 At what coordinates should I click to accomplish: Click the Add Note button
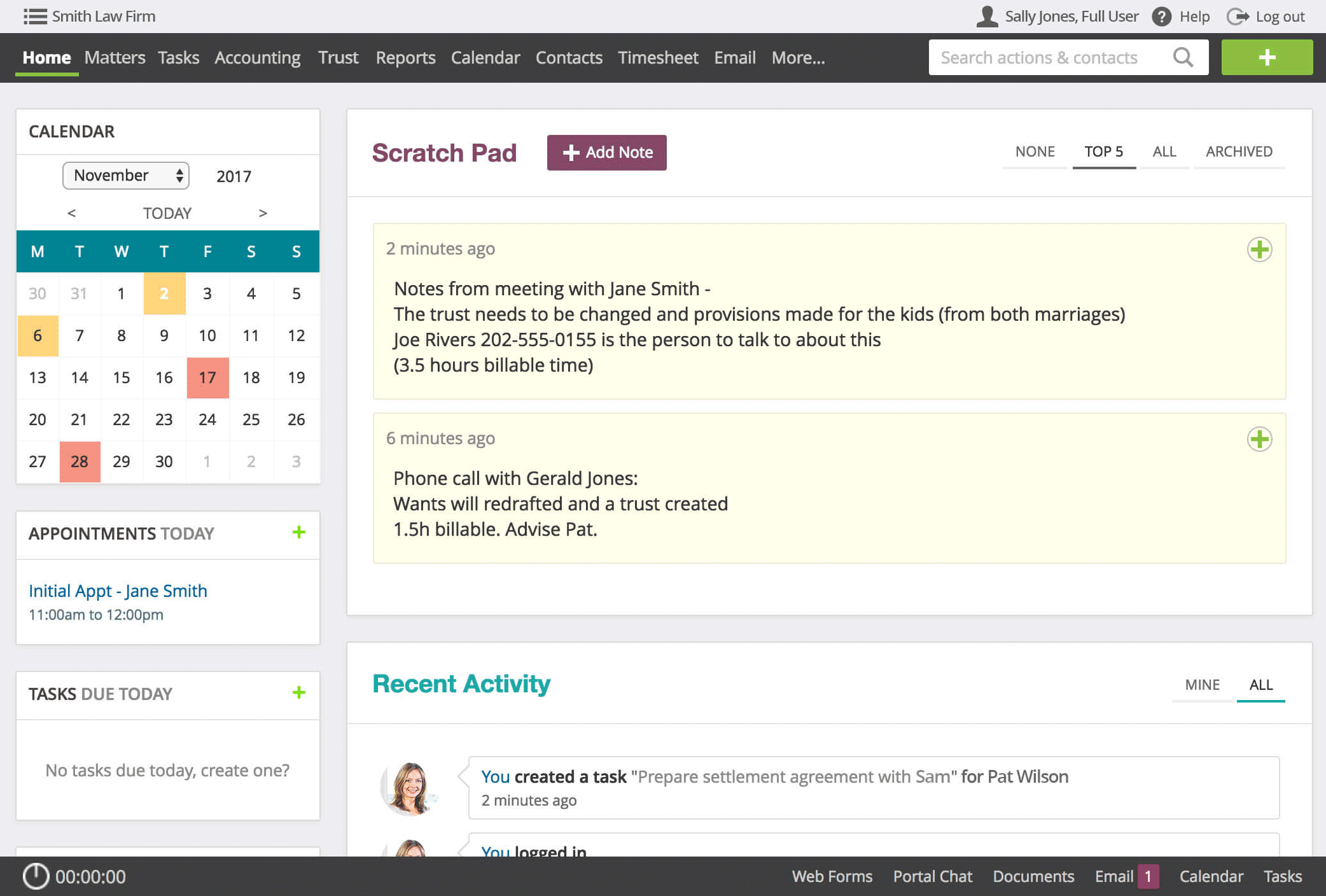(x=606, y=153)
